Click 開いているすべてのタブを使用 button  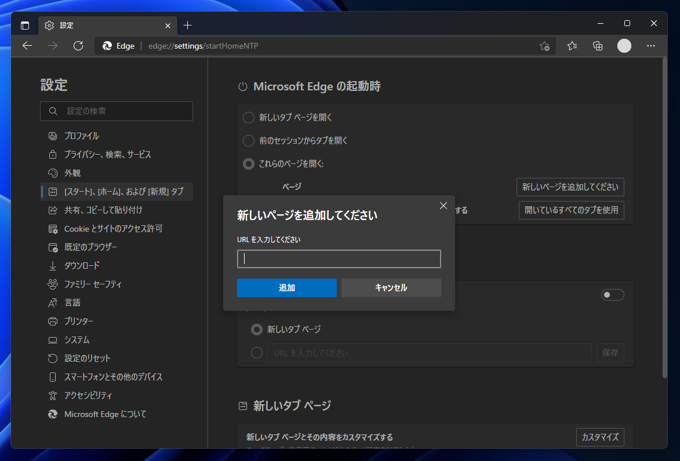click(571, 210)
